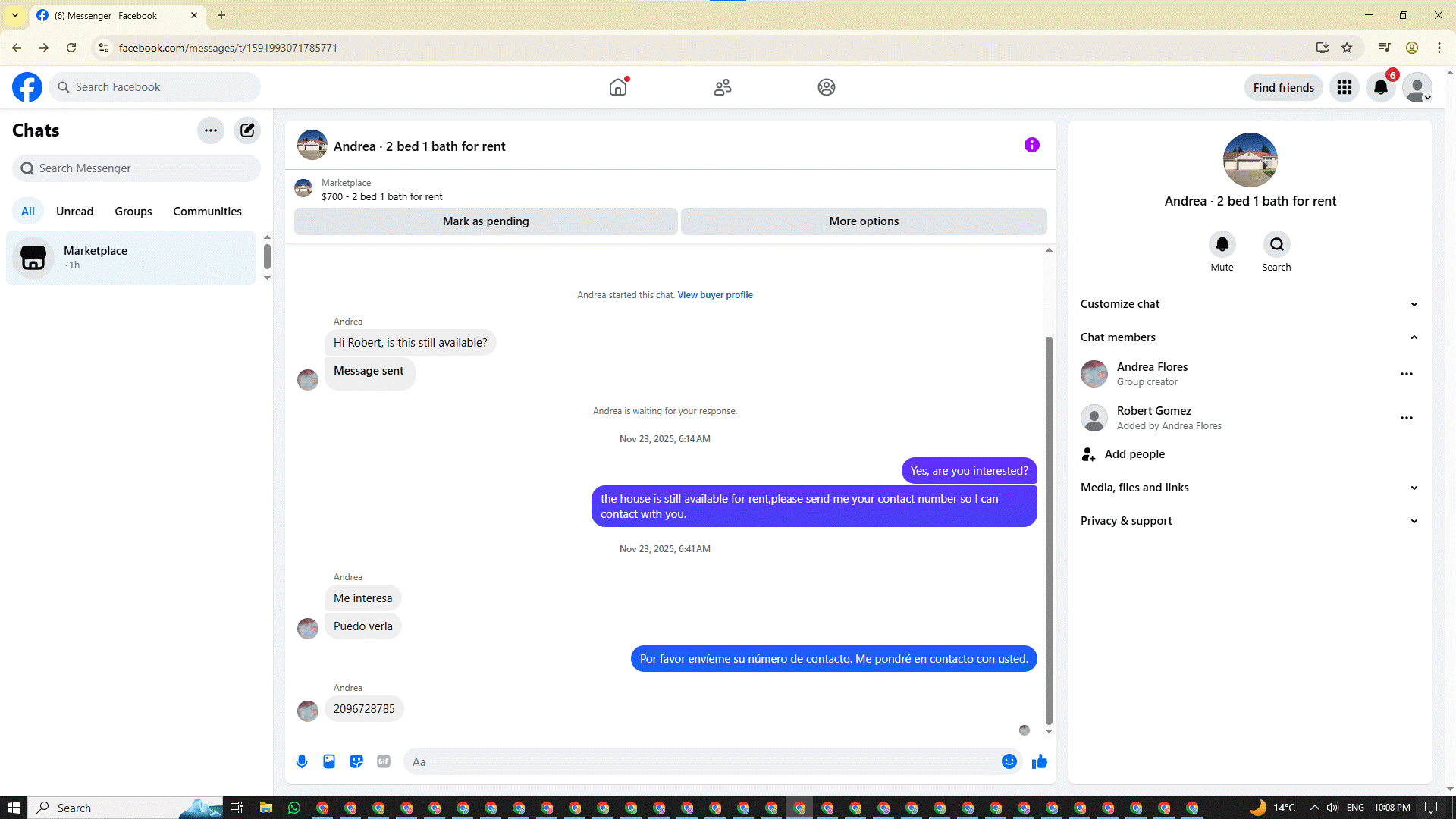Open the Home feed icon
Viewport: 1456px width, 819px height.
click(618, 87)
